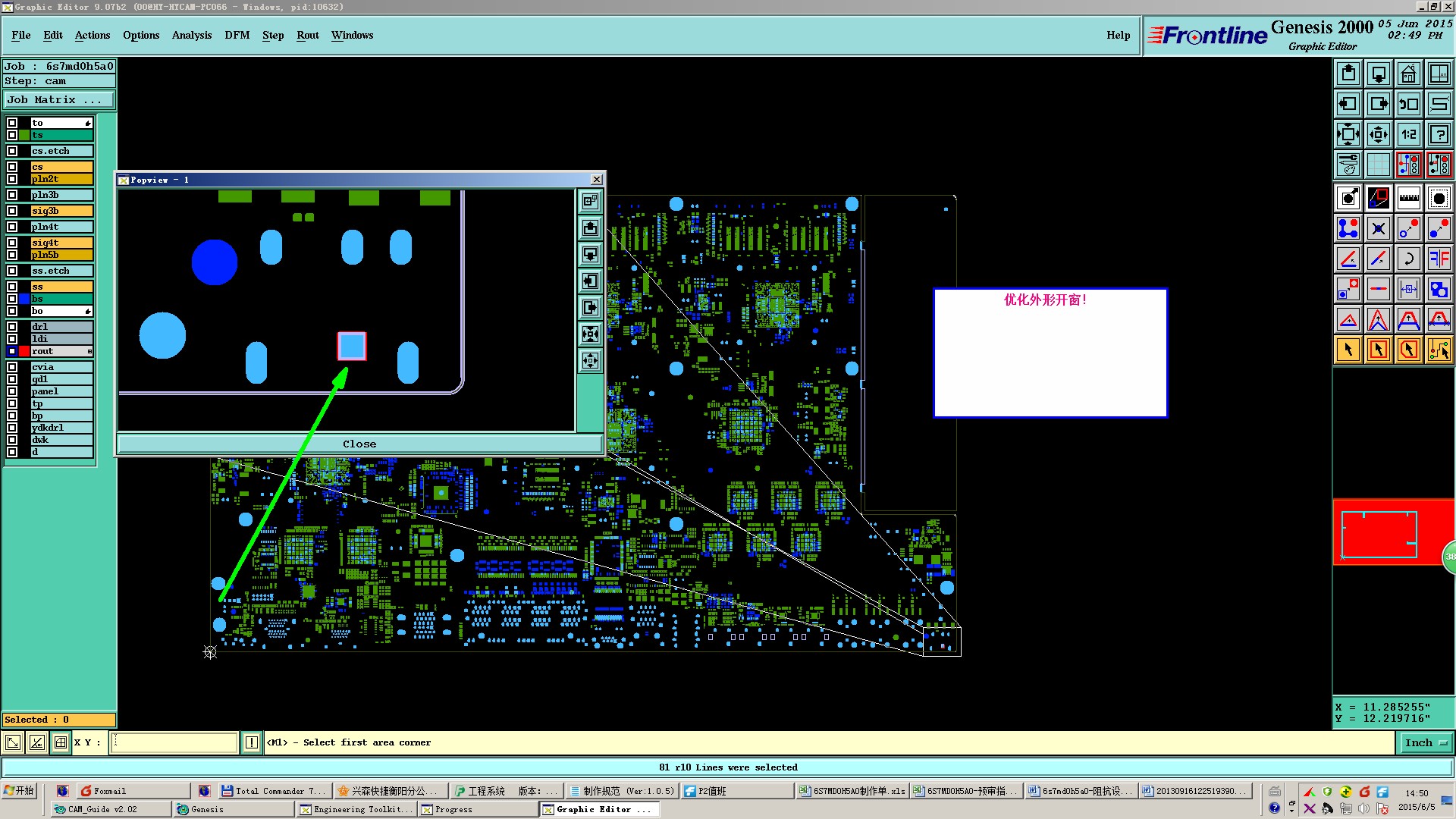Open the DFM menu
Screen dimensions: 1456x819
click(x=237, y=36)
